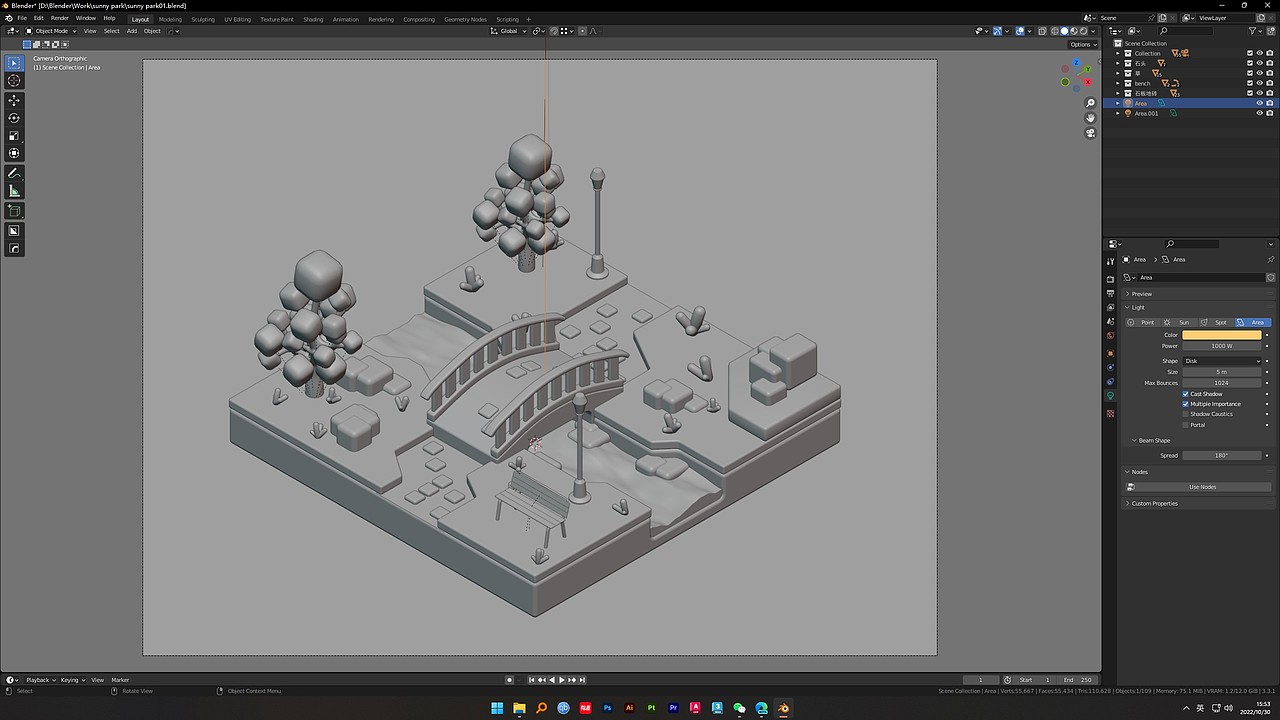
Task: Switch to the Geometry Nodes workspace tab
Action: coord(465,19)
